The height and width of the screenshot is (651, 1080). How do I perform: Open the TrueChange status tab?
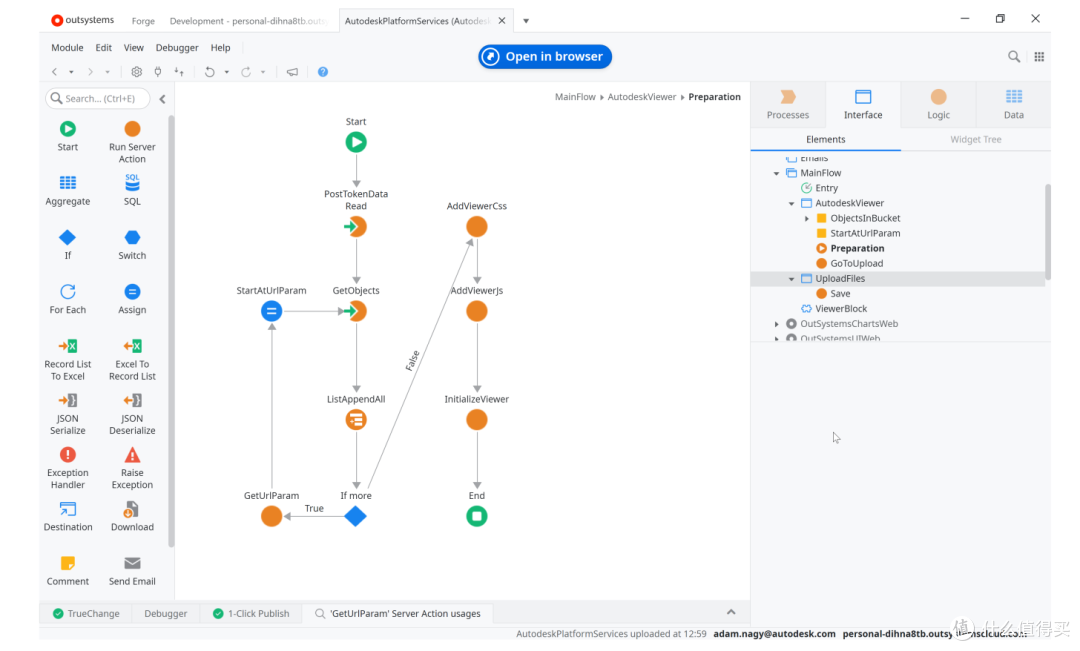click(87, 613)
